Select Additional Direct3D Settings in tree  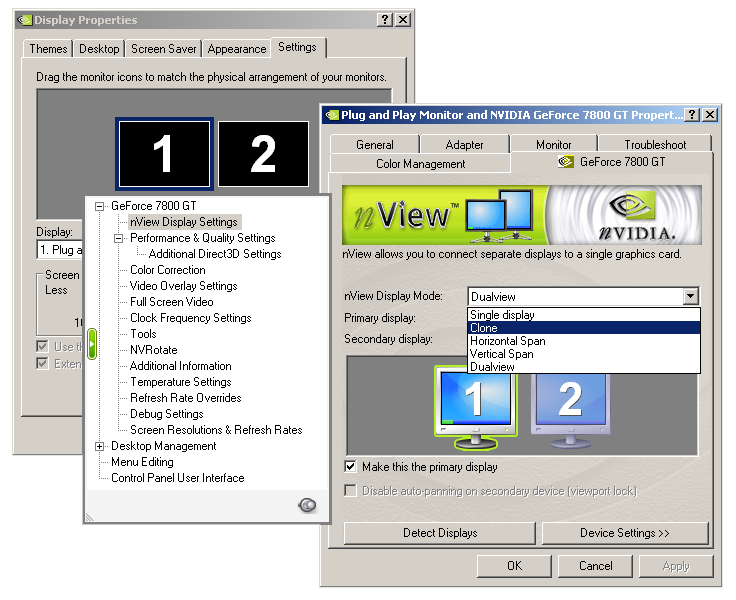tap(215, 254)
